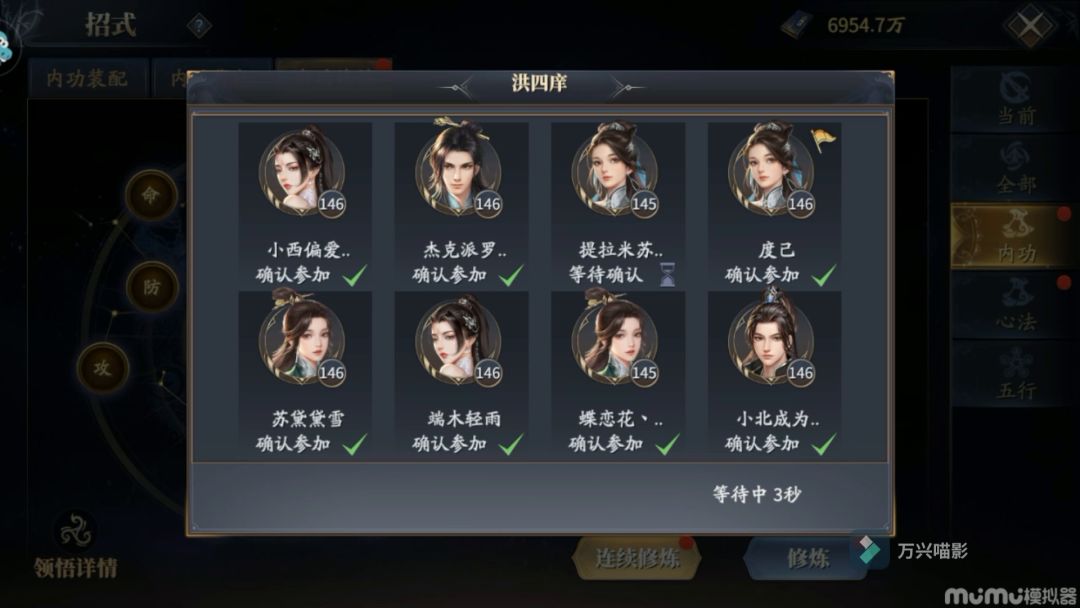This screenshot has width=1080, height=608.
Task: Click the 修炼 button
Action: tap(807, 558)
